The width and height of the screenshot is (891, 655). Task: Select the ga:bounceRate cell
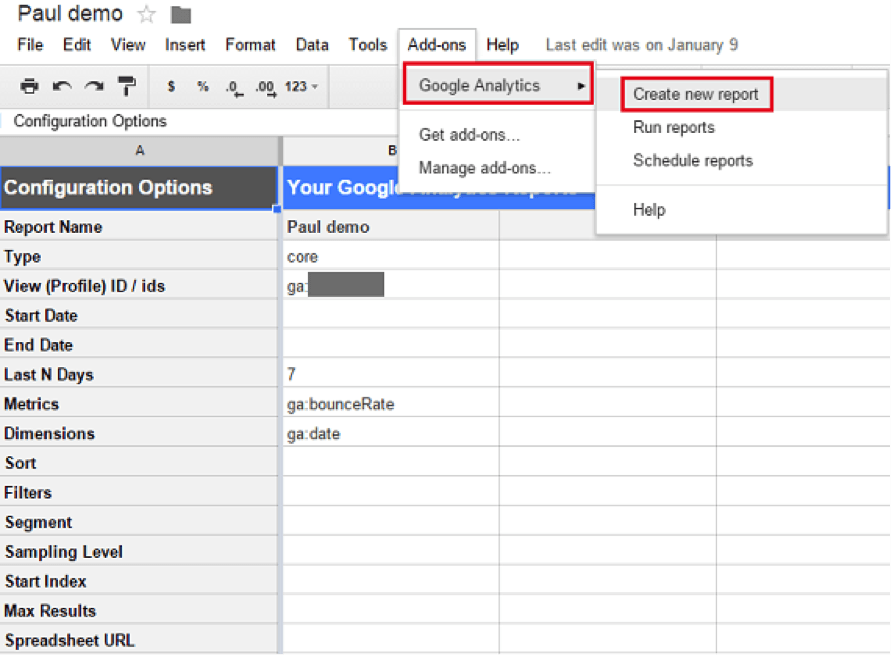(x=391, y=404)
